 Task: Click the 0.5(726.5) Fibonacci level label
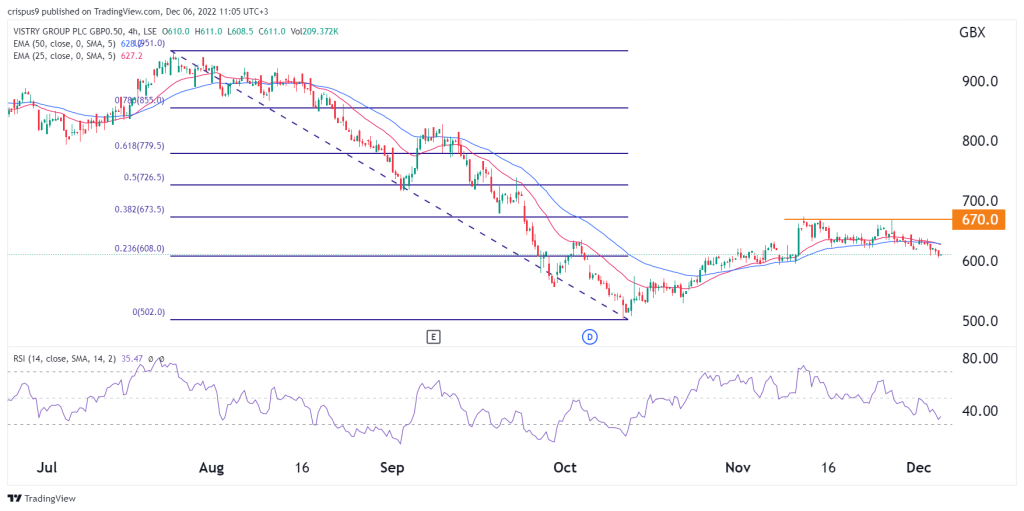[x=144, y=178]
